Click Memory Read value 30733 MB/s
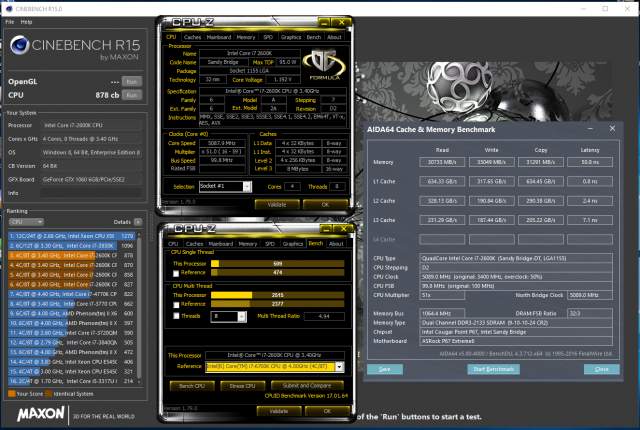This screenshot has width=640, height=430. pyautogui.click(x=442, y=162)
